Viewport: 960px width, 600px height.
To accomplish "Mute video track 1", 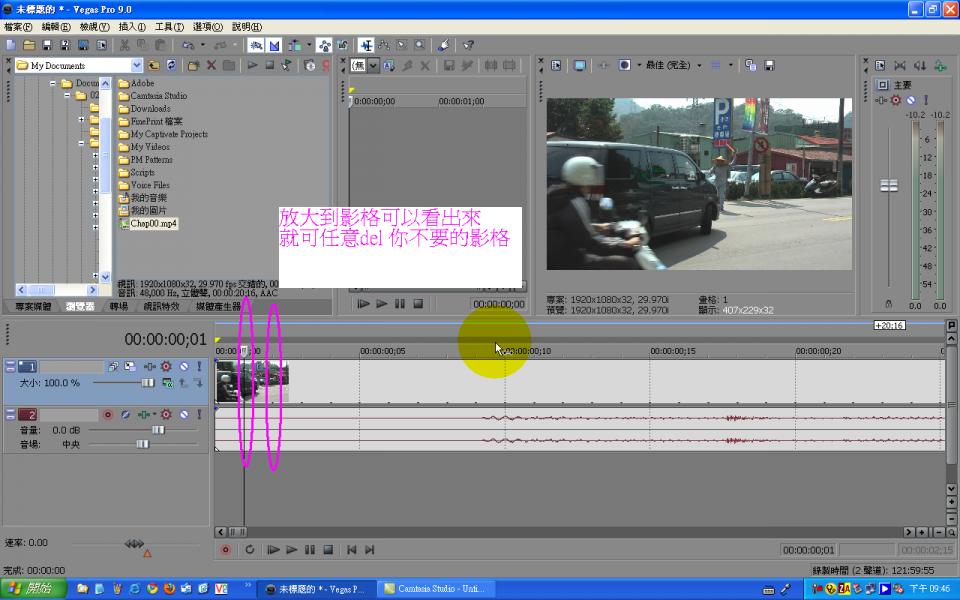I will (x=183, y=367).
